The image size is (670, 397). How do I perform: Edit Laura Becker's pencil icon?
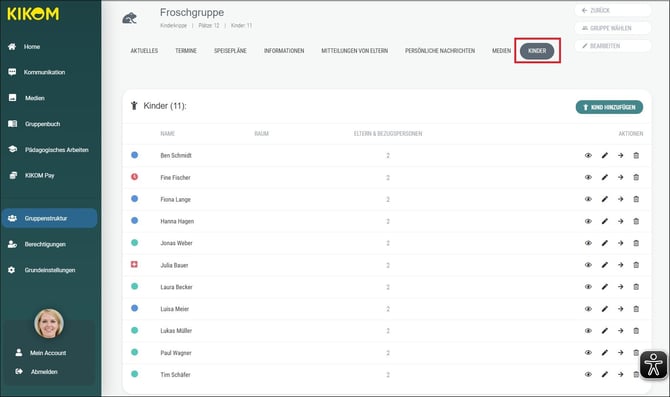click(605, 287)
